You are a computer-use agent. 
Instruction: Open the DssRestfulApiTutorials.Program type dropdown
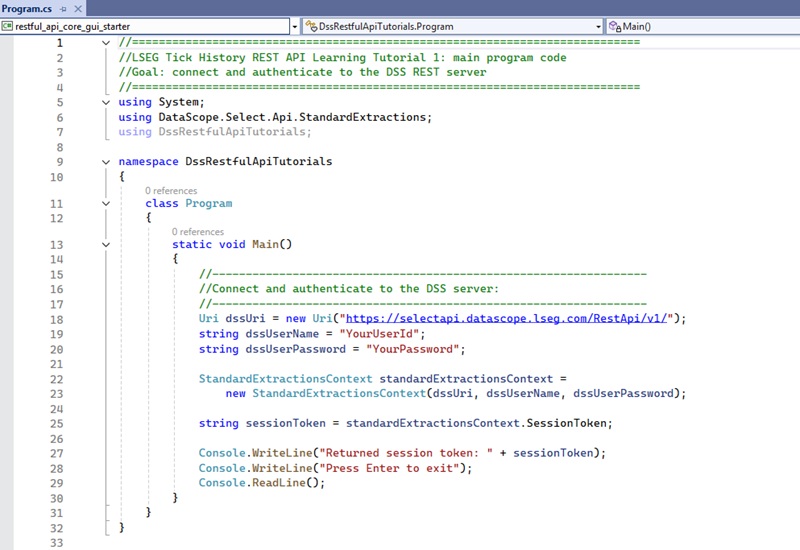598,26
